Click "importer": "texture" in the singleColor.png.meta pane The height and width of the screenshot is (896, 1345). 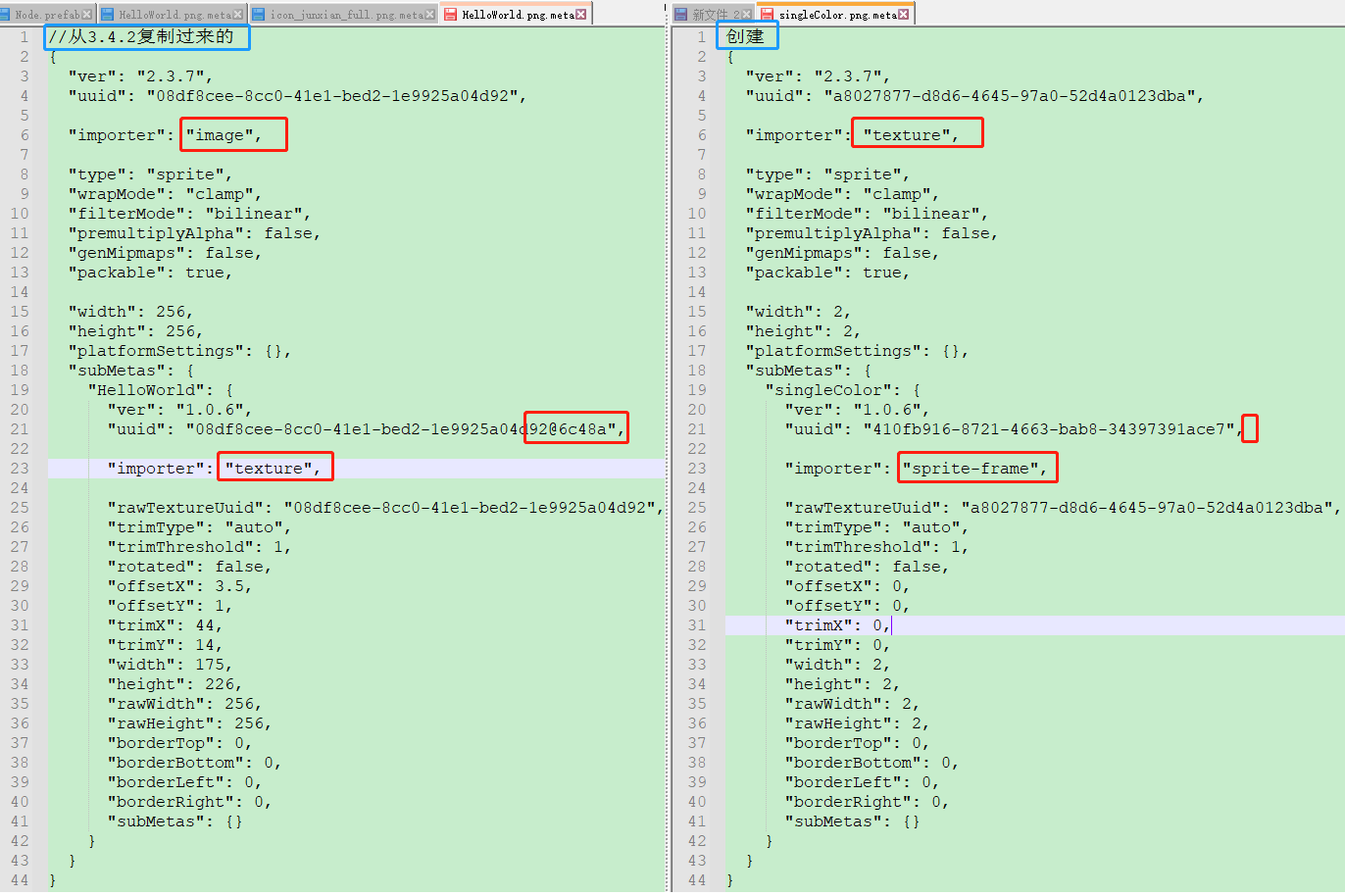[x=852, y=135]
